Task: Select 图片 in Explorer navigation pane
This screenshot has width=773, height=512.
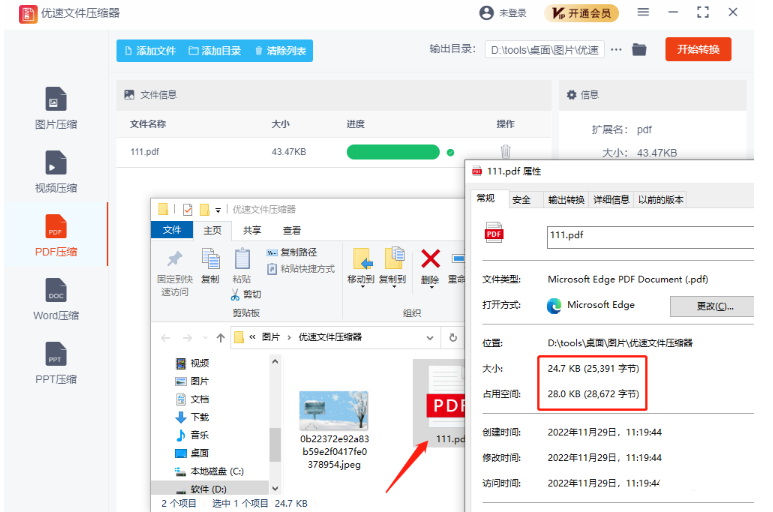Action: (192, 381)
